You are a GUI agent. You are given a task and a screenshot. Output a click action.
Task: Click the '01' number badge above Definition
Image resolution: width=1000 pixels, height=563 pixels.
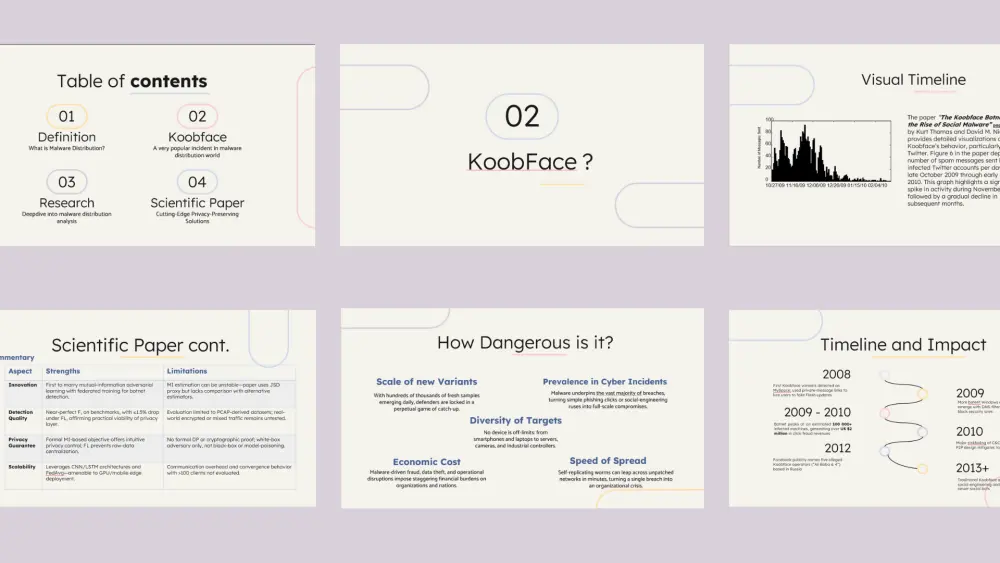point(67,117)
